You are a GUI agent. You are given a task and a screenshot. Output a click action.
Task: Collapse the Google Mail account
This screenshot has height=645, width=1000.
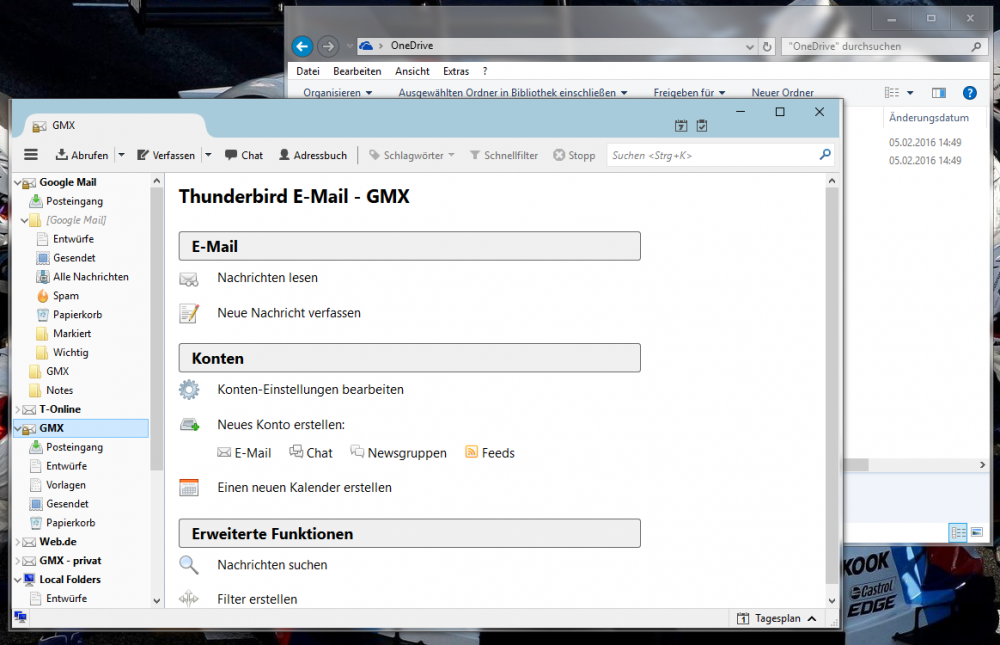pyautogui.click(x=18, y=182)
